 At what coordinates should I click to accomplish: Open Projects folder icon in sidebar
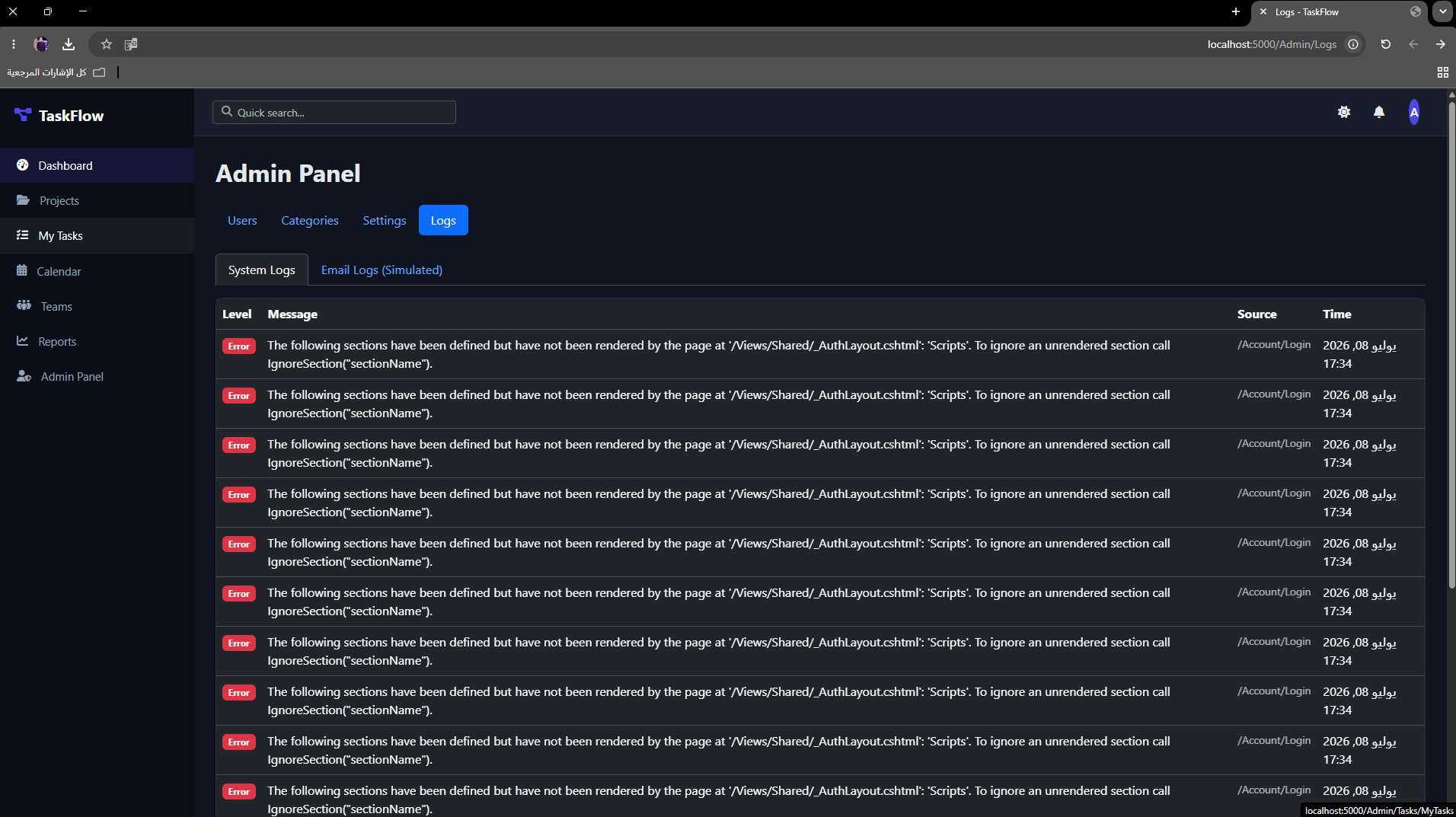tap(24, 200)
